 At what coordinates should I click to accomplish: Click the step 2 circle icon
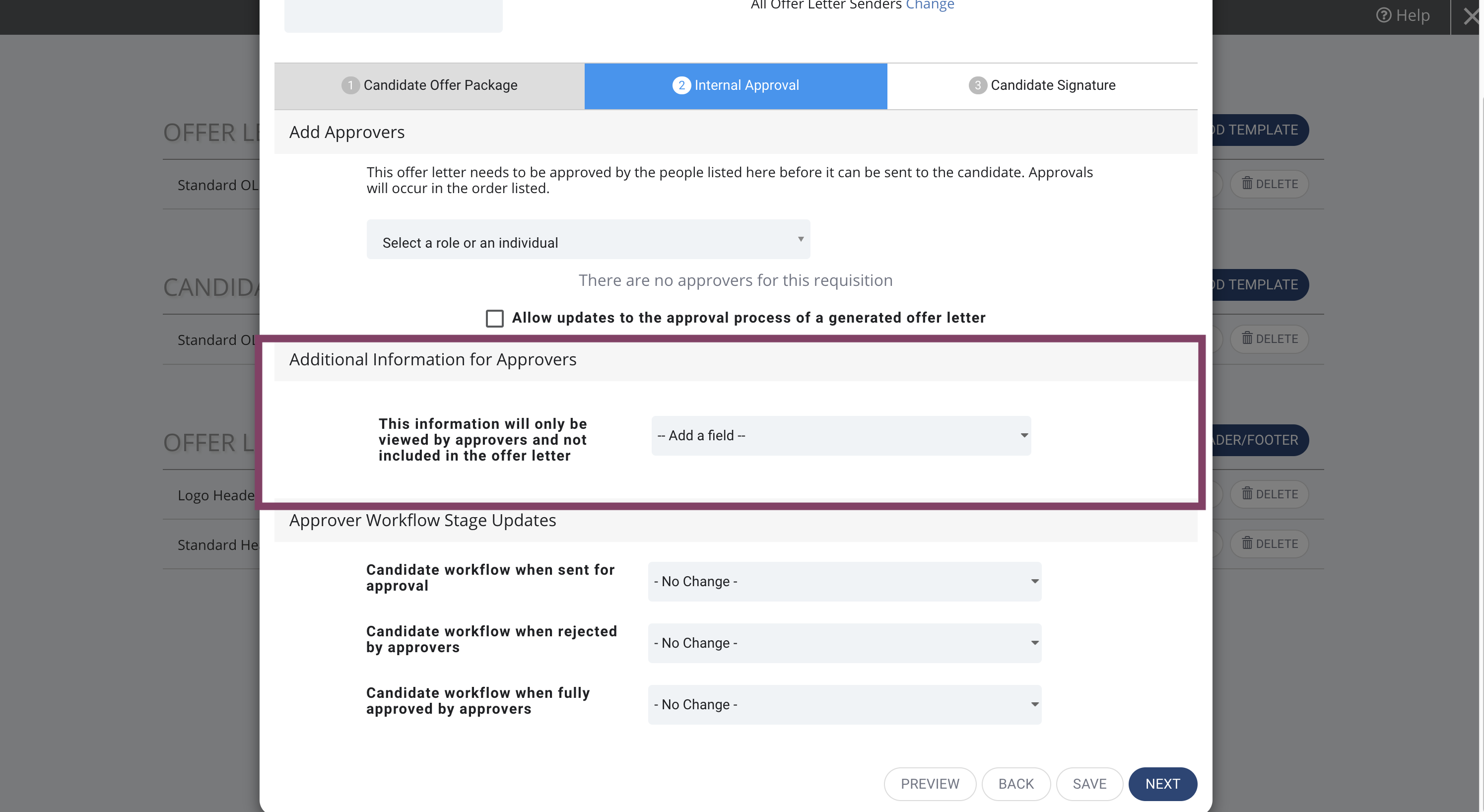(x=681, y=85)
